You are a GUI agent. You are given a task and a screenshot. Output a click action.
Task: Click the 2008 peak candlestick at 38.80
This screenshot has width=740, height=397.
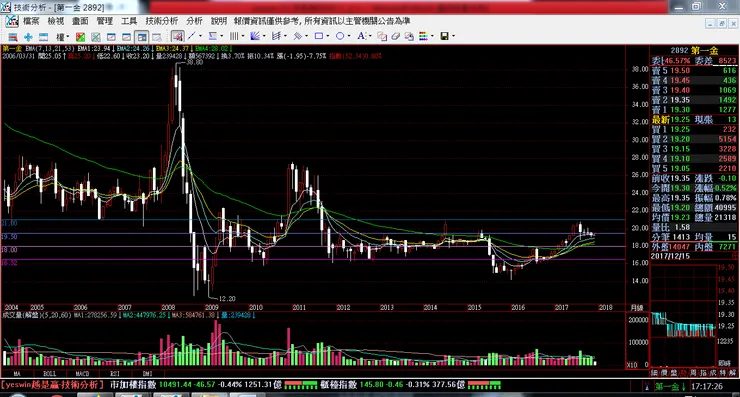(178, 87)
